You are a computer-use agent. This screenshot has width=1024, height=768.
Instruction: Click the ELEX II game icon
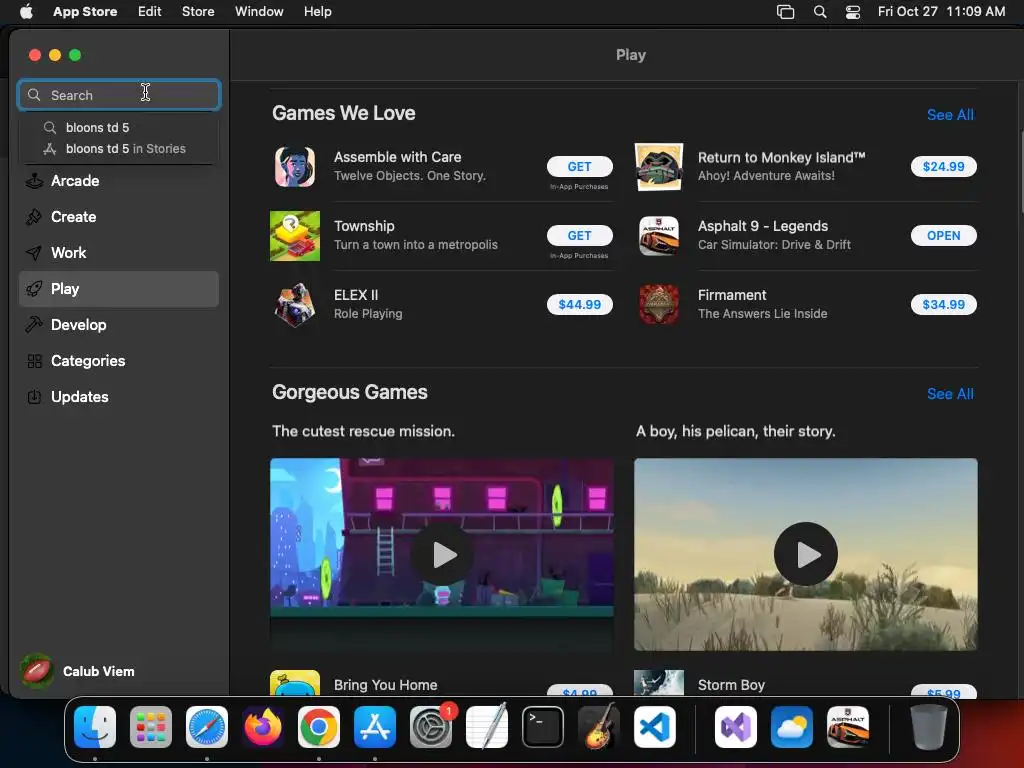click(x=295, y=304)
